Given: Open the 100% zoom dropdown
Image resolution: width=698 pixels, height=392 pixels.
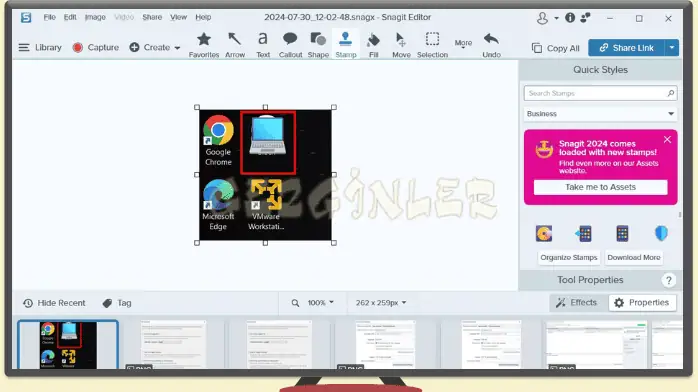Looking at the screenshot, I should tap(321, 303).
